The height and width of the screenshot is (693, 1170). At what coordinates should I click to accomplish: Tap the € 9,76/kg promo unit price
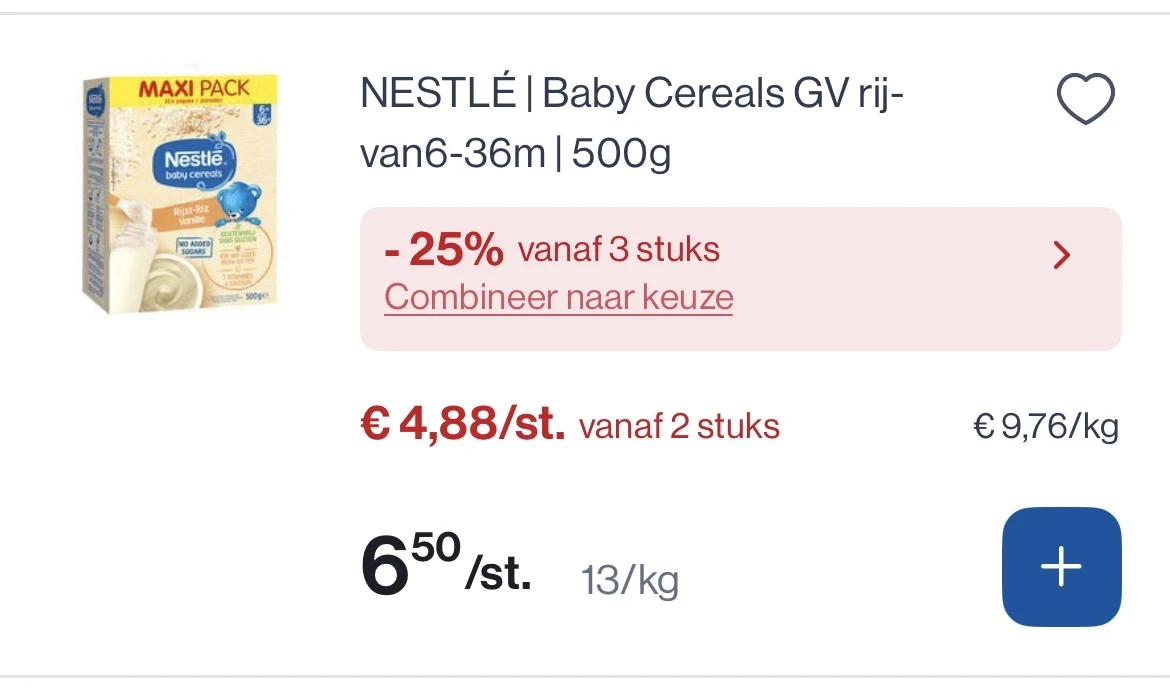(x=1046, y=427)
